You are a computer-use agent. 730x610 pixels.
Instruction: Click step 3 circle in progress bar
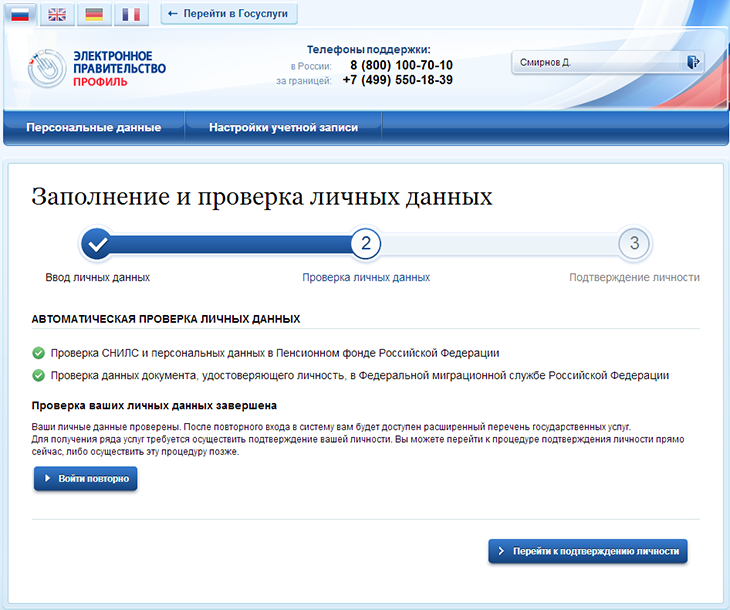[634, 243]
